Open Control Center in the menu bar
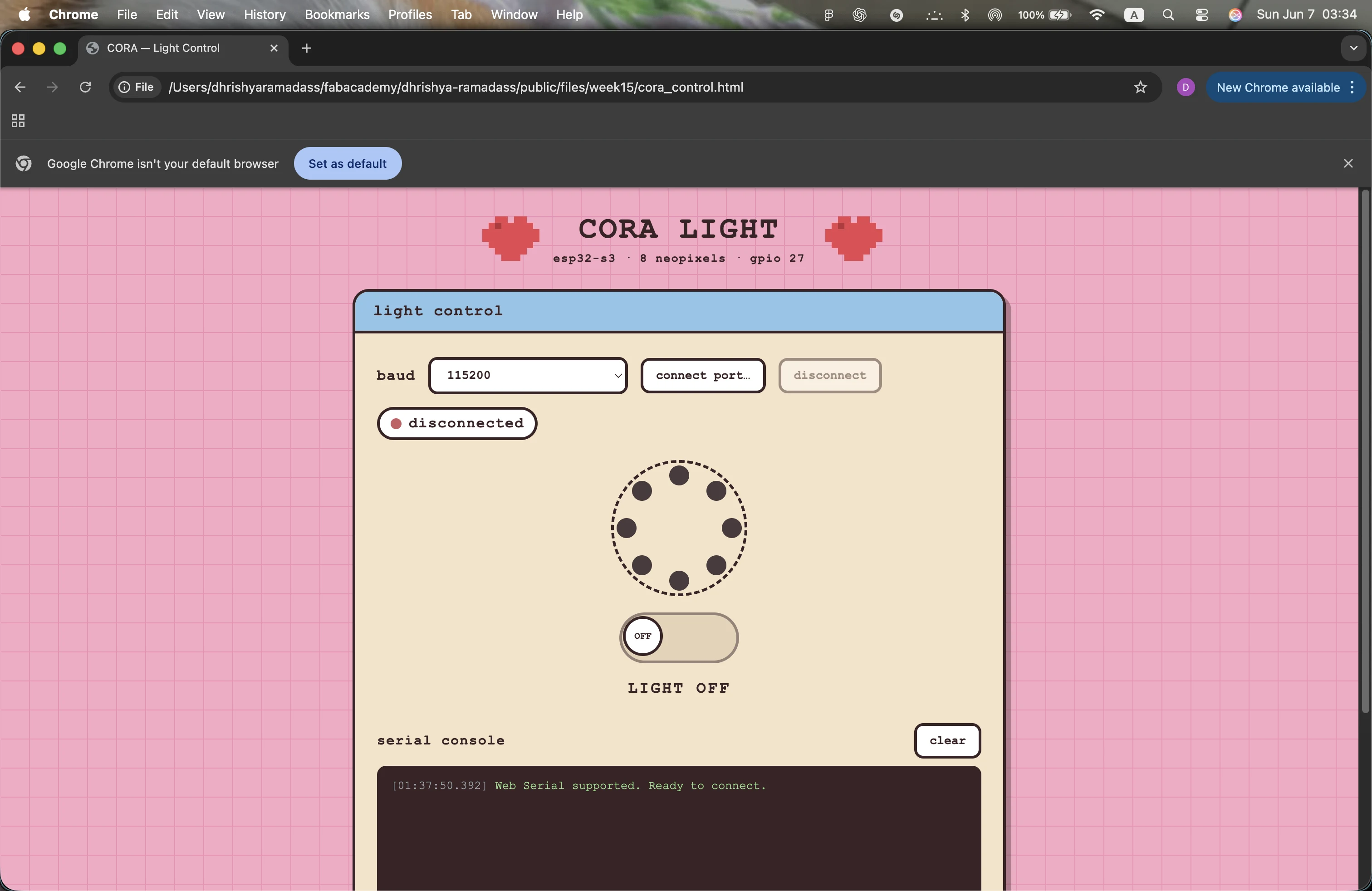The image size is (1372, 891). [1201, 15]
